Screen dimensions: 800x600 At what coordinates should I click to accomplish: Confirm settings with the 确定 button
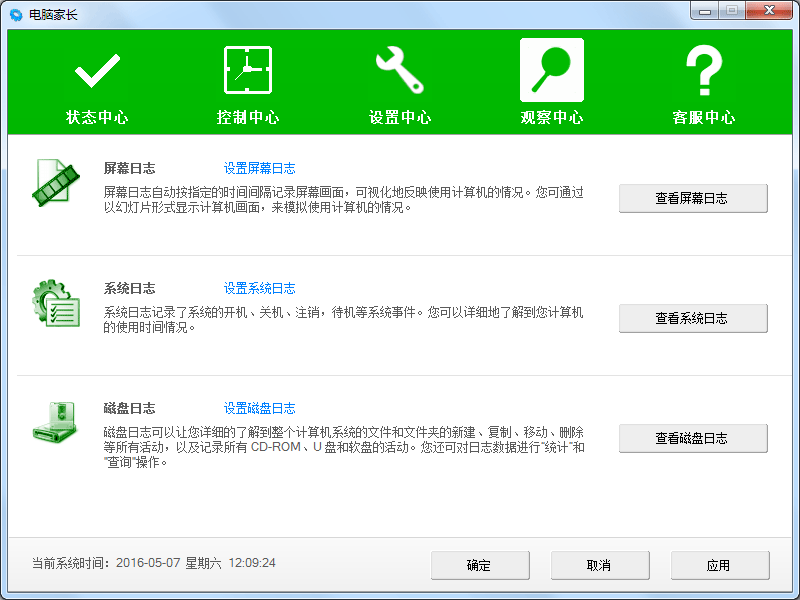click(x=480, y=565)
